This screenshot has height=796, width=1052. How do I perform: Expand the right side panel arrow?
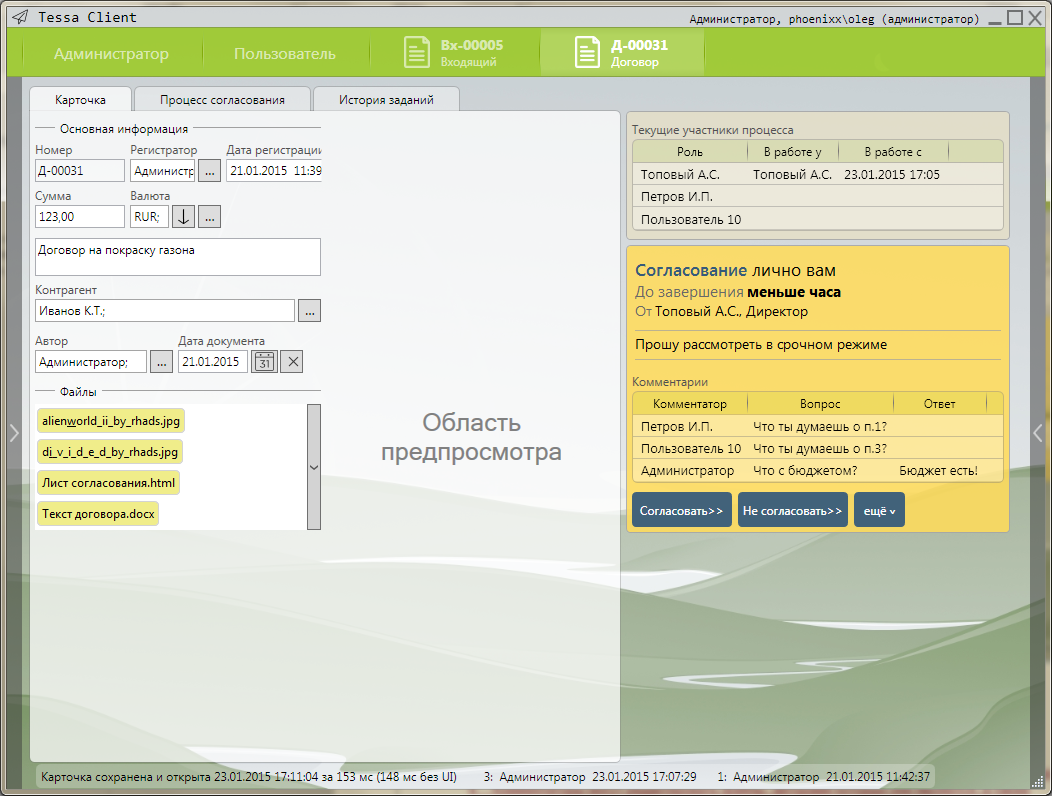pos(1038,433)
